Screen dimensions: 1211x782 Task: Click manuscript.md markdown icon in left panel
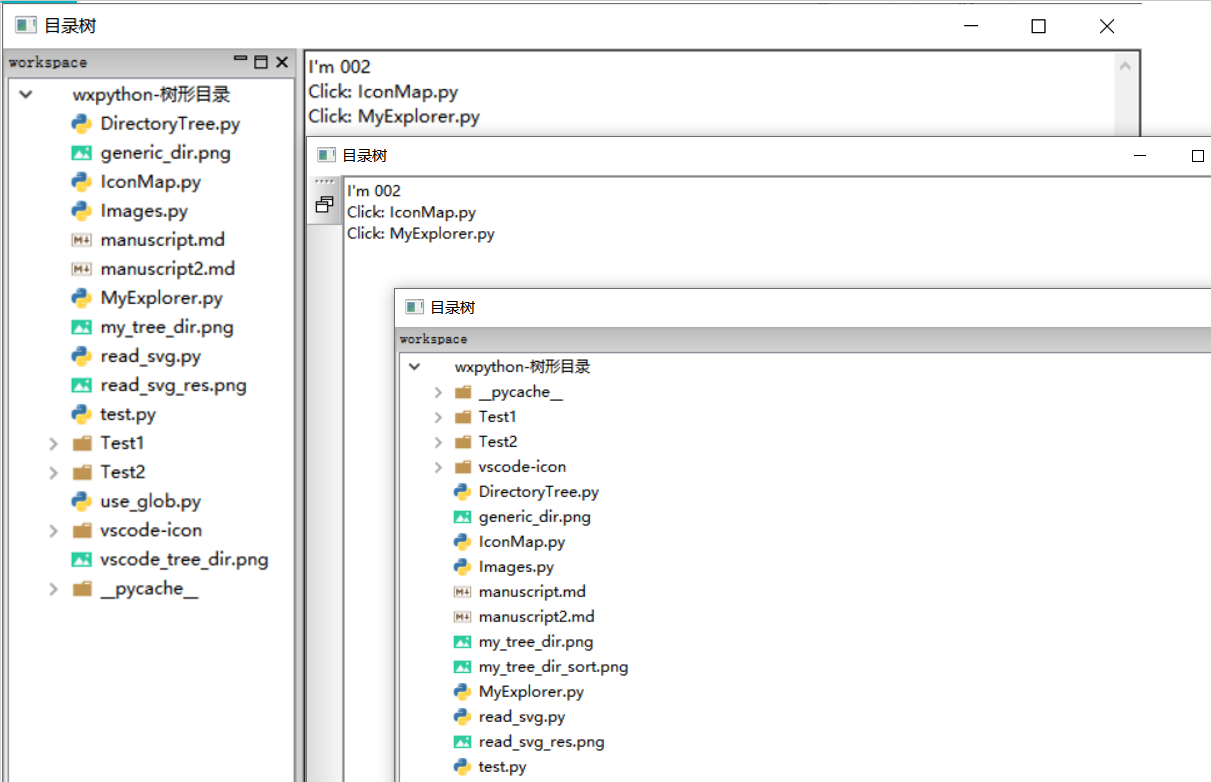point(81,240)
